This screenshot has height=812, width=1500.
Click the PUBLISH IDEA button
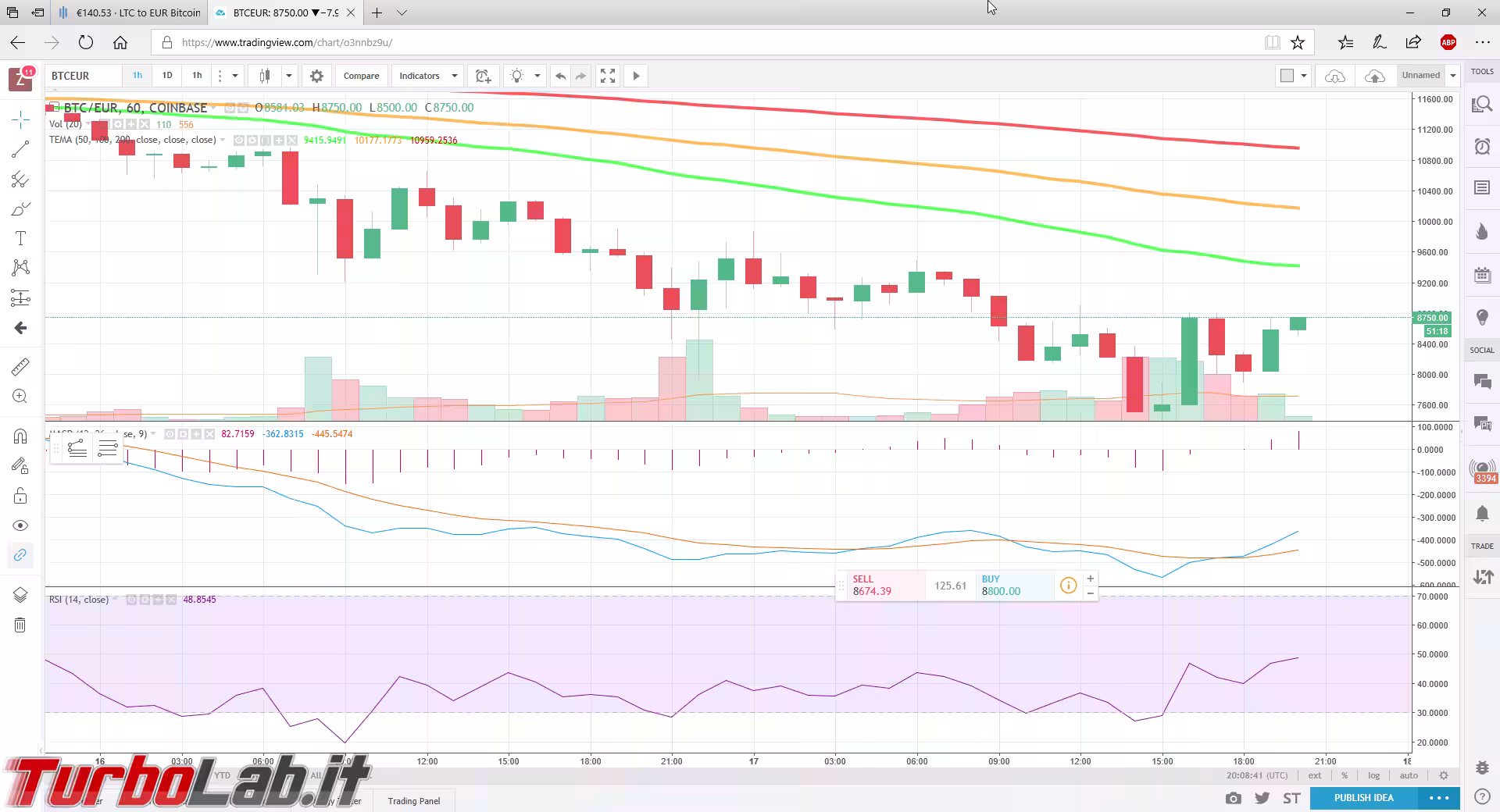click(1363, 798)
